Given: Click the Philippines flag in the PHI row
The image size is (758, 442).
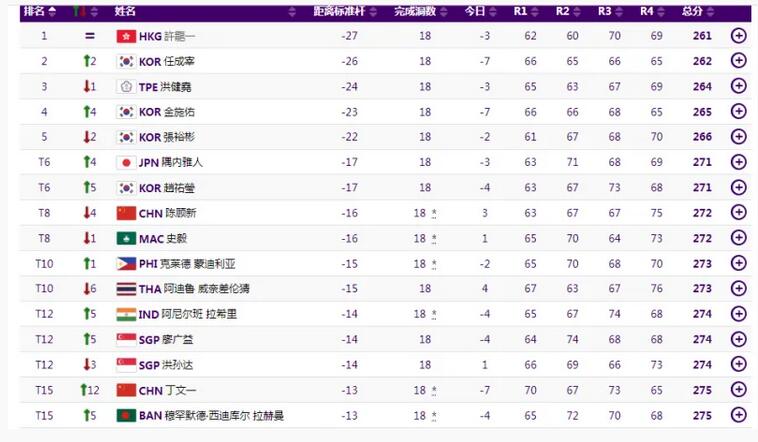Looking at the screenshot, I should (x=126, y=264).
